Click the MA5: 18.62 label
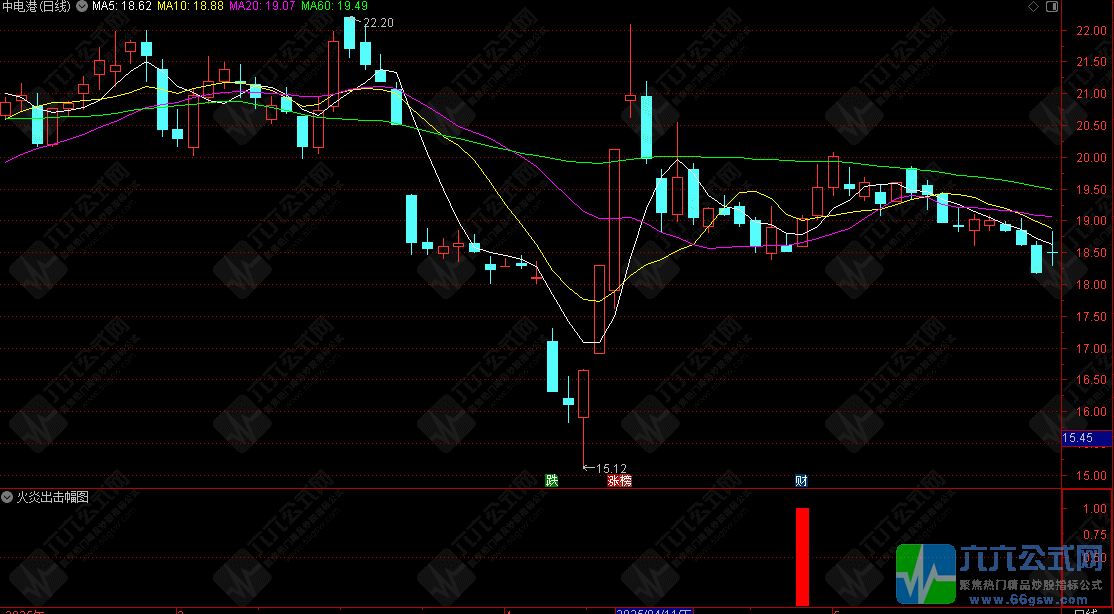The height and width of the screenshot is (614, 1114). (x=121, y=6)
